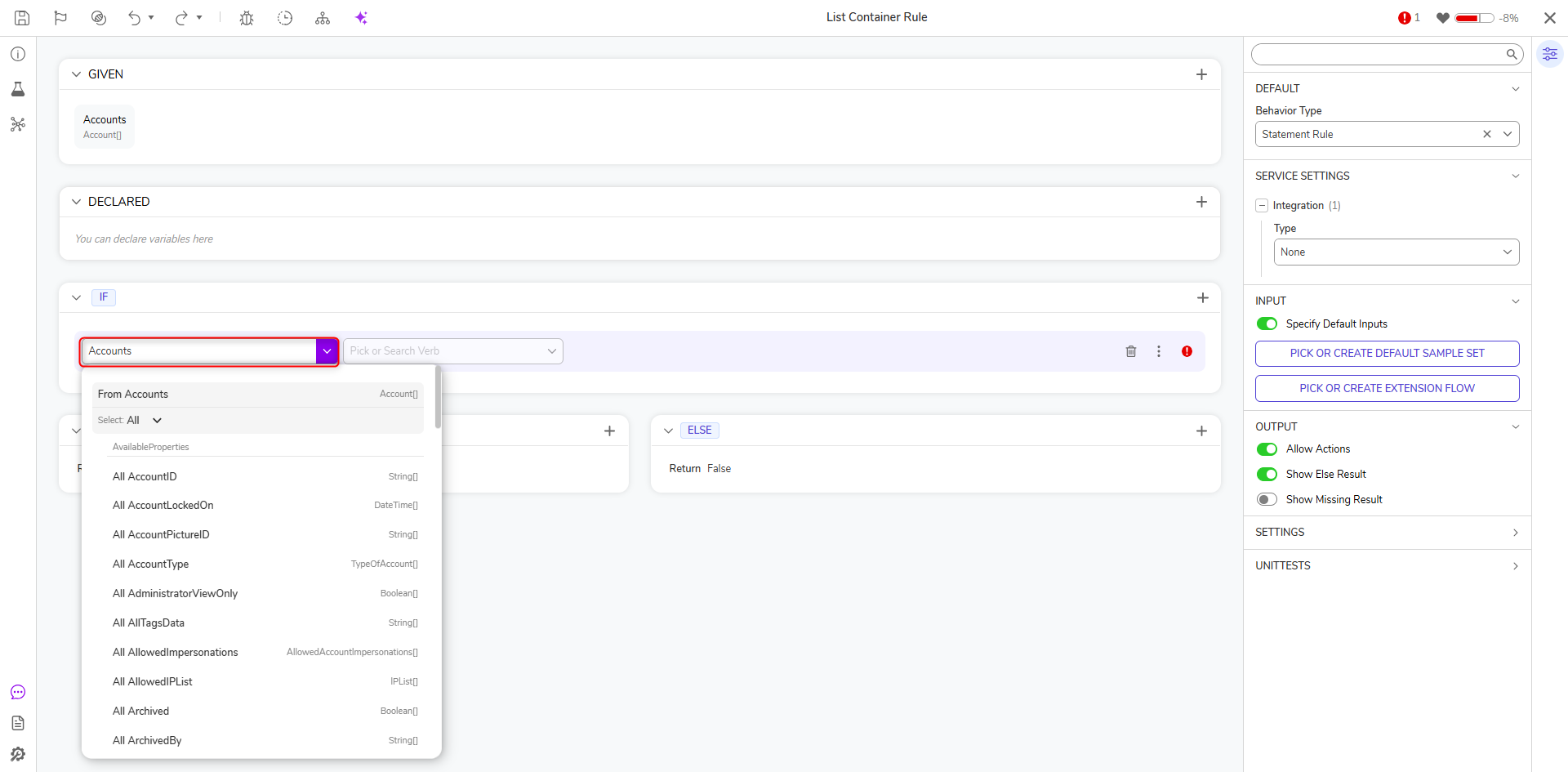Select All Archived property
1568x772 pixels.
point(265,712)
